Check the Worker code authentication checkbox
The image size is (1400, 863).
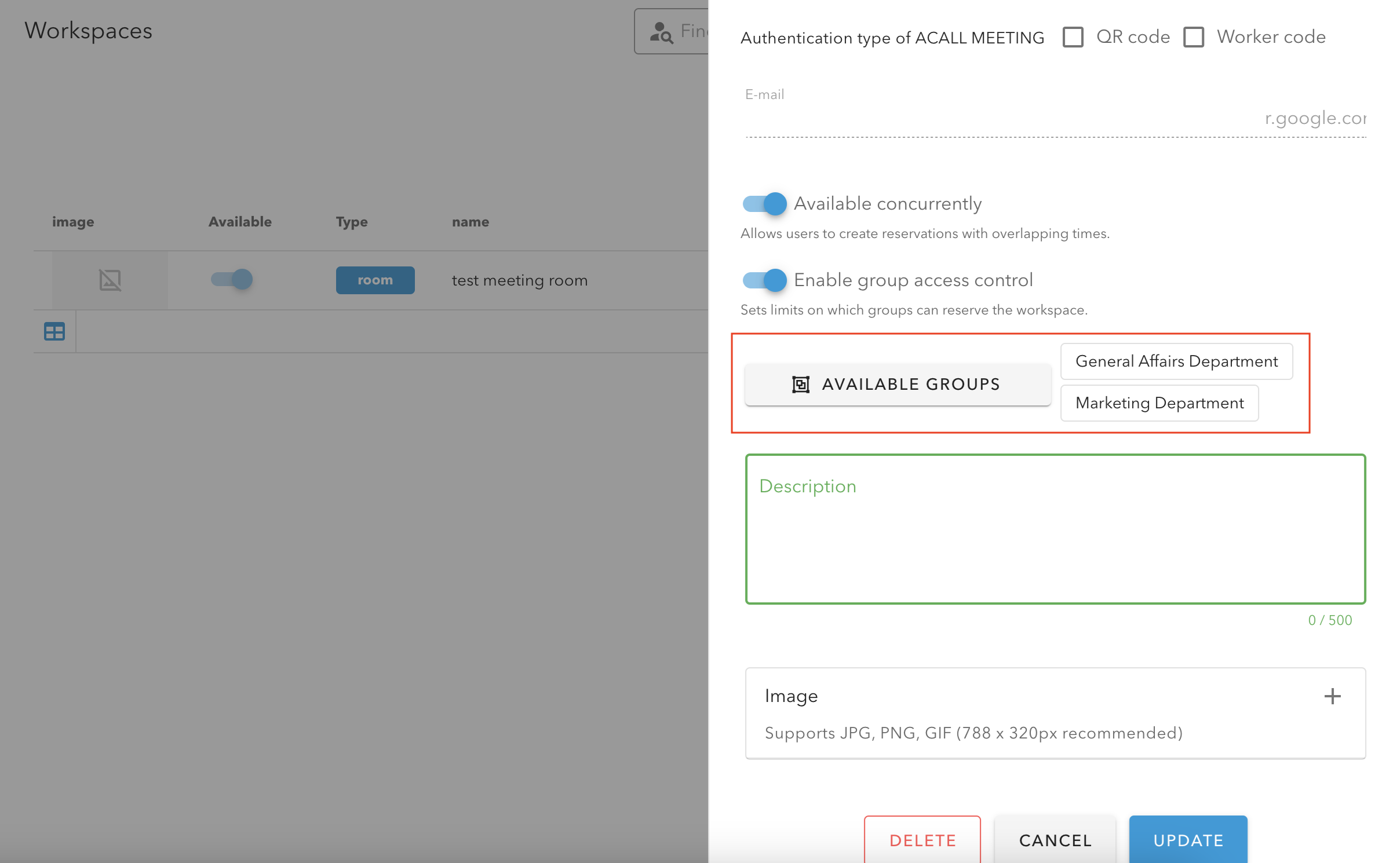[1193, 37]
